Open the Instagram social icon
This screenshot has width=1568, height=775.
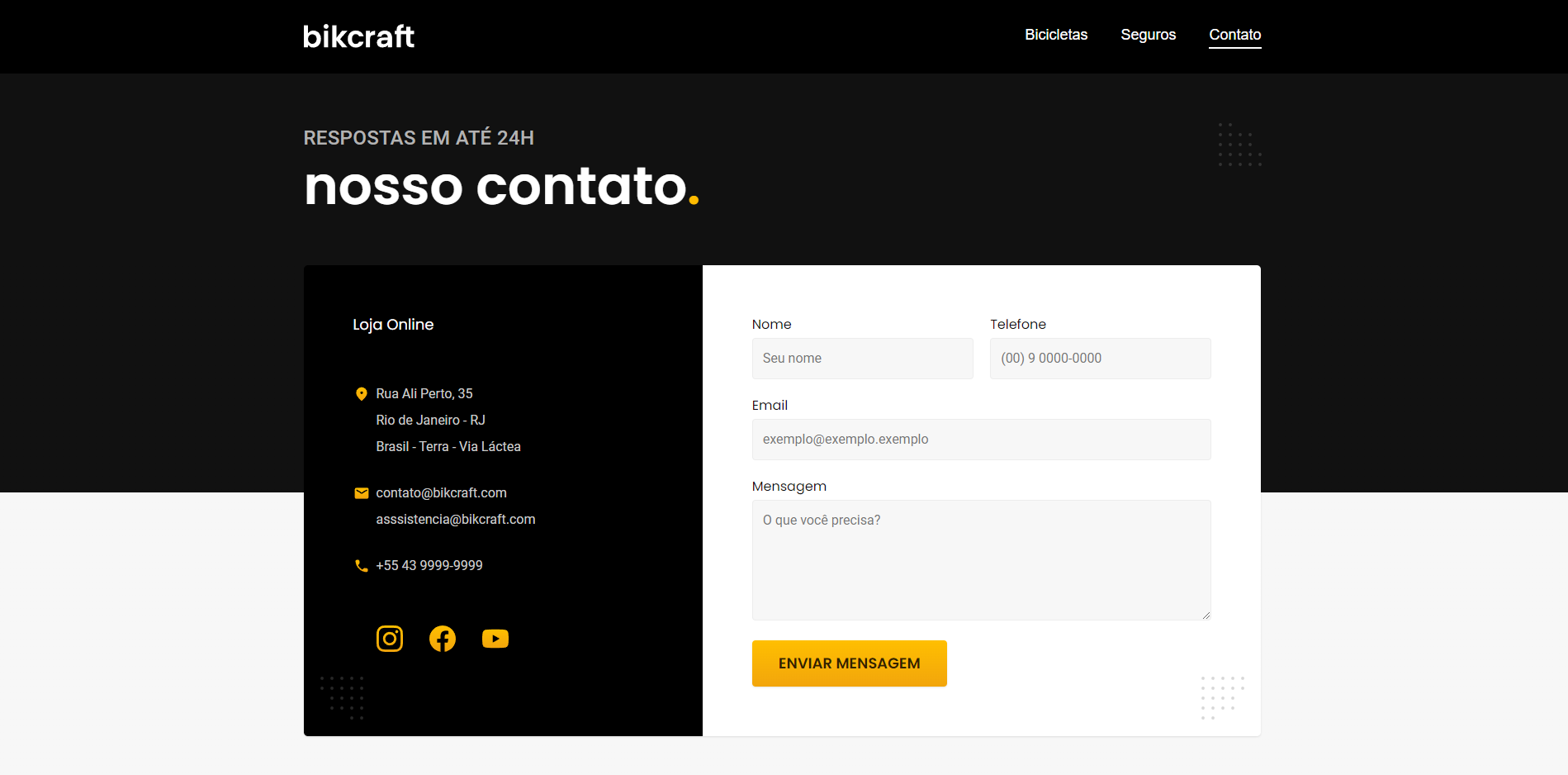click(390, 639)
